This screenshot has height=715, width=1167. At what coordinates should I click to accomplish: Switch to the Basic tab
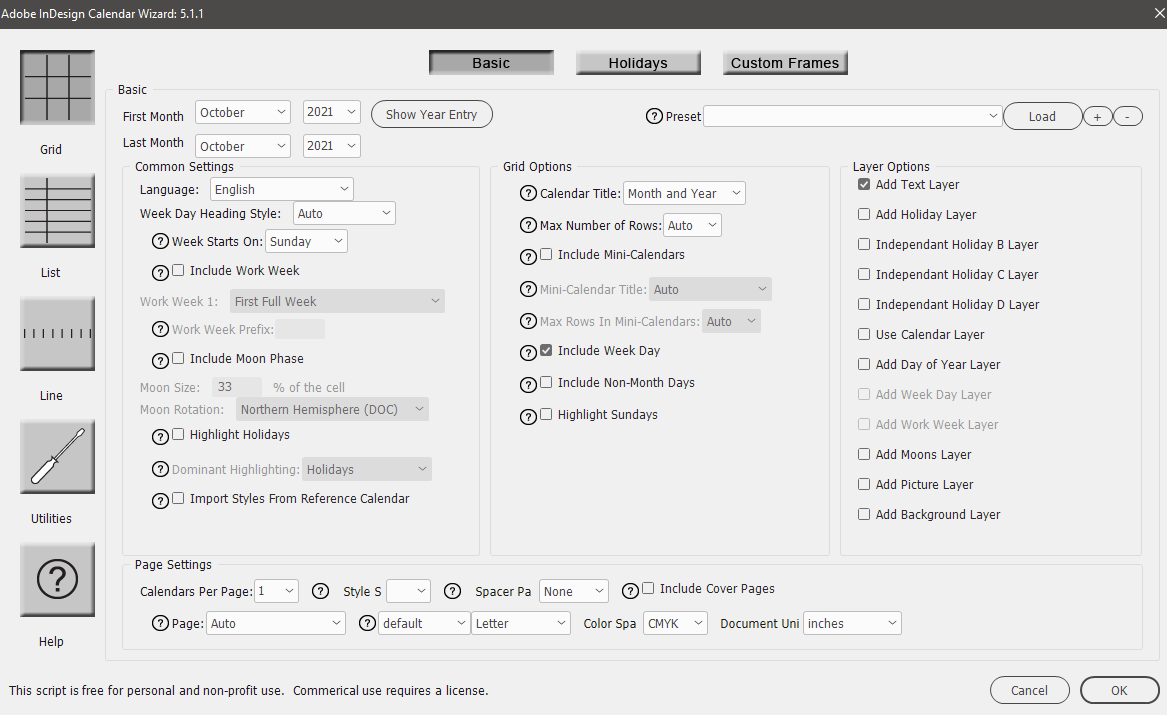(491, 62)
